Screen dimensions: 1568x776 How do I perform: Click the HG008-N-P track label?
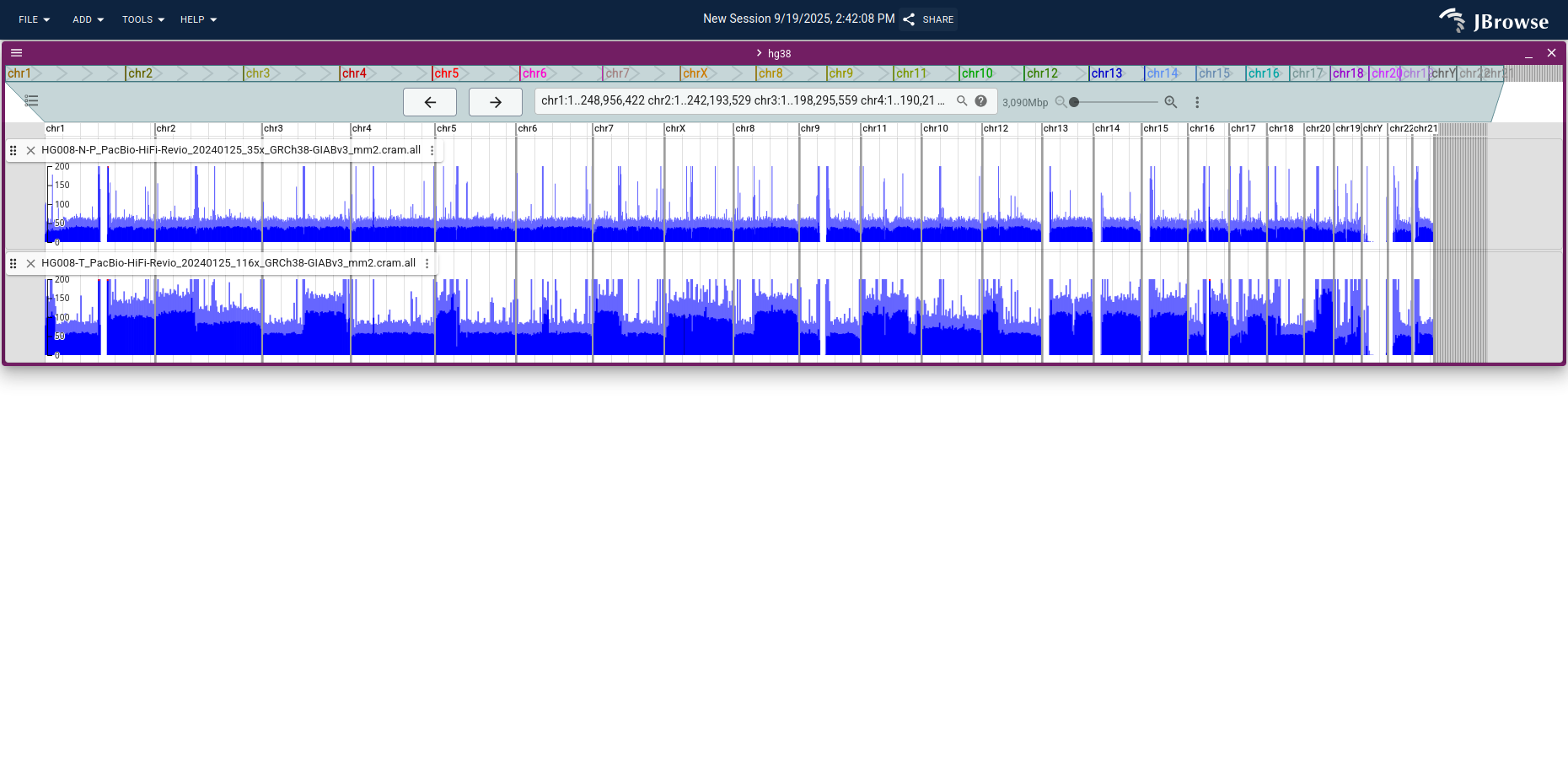click(x=231, y=150)
